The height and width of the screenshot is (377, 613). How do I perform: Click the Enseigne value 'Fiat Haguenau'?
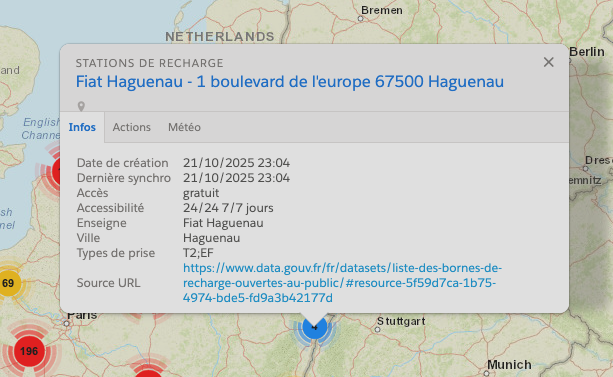click(223, 223)
